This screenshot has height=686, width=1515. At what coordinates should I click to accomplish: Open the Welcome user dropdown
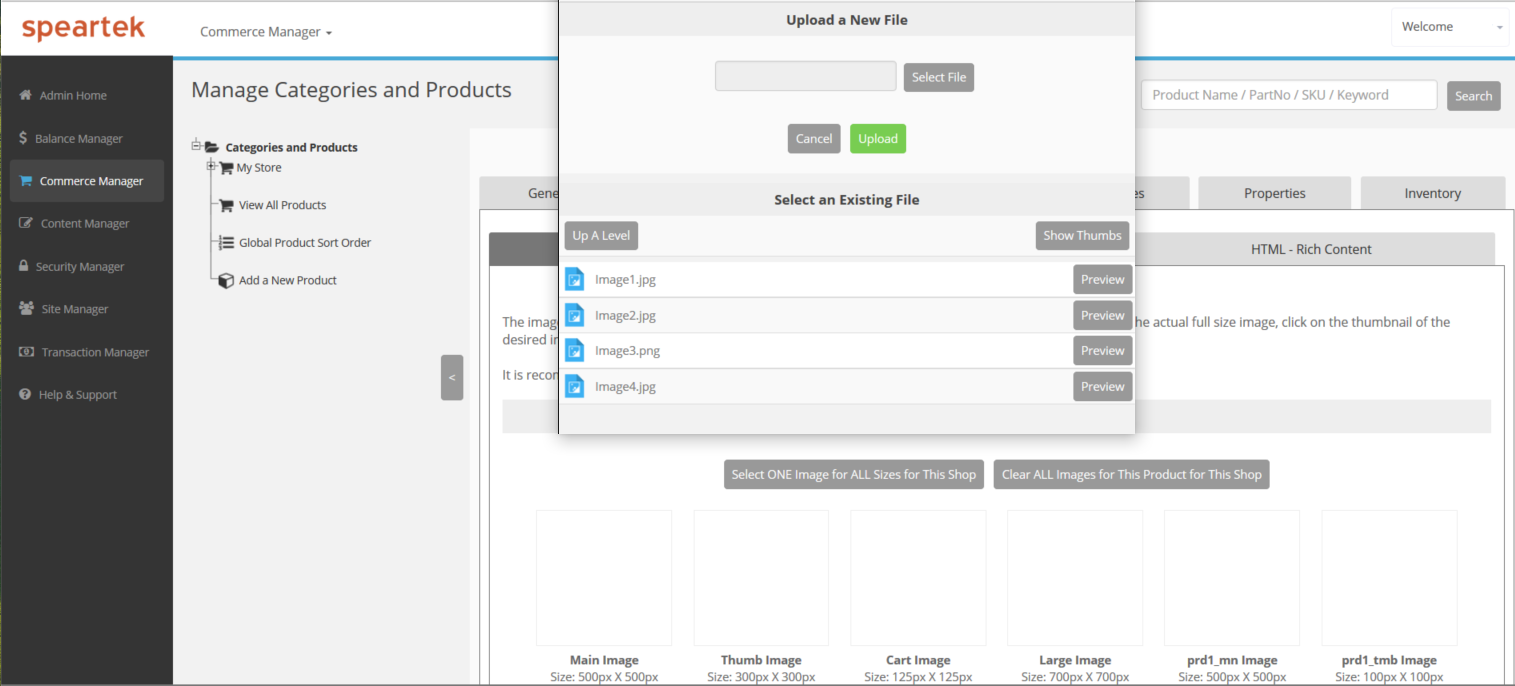pyautogui.click(x=1450, y=27)
